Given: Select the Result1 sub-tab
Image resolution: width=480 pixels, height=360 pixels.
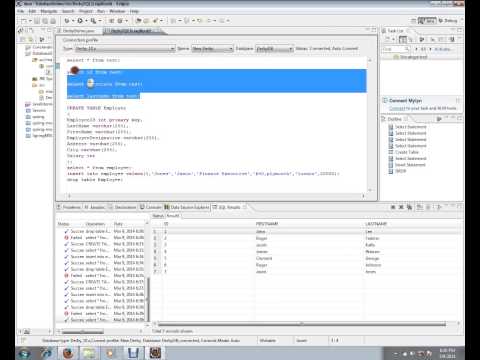Looking at the screenshot, I should click(x=173, y=216).
